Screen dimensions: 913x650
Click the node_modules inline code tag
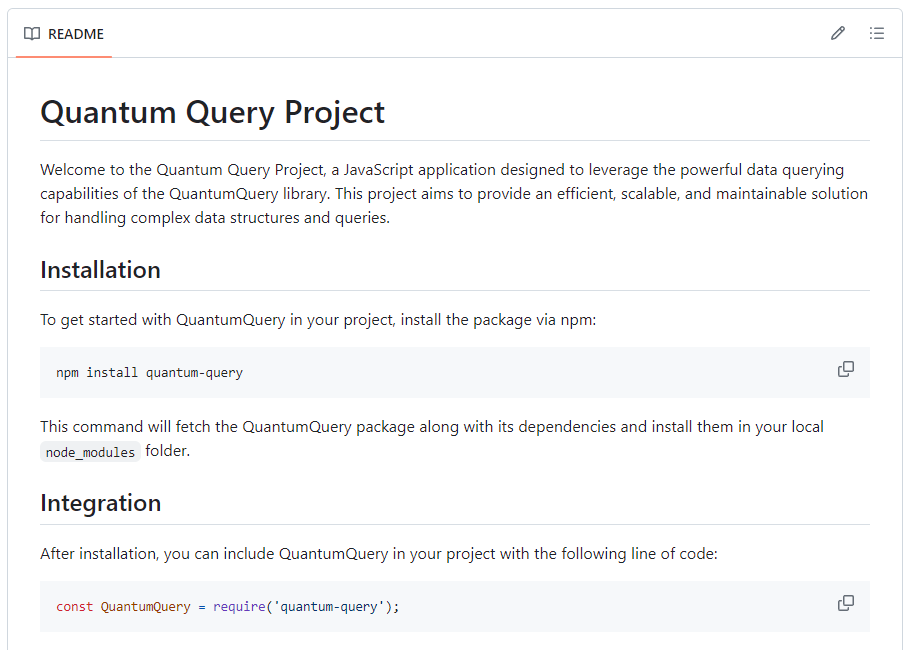pos(90,452)
